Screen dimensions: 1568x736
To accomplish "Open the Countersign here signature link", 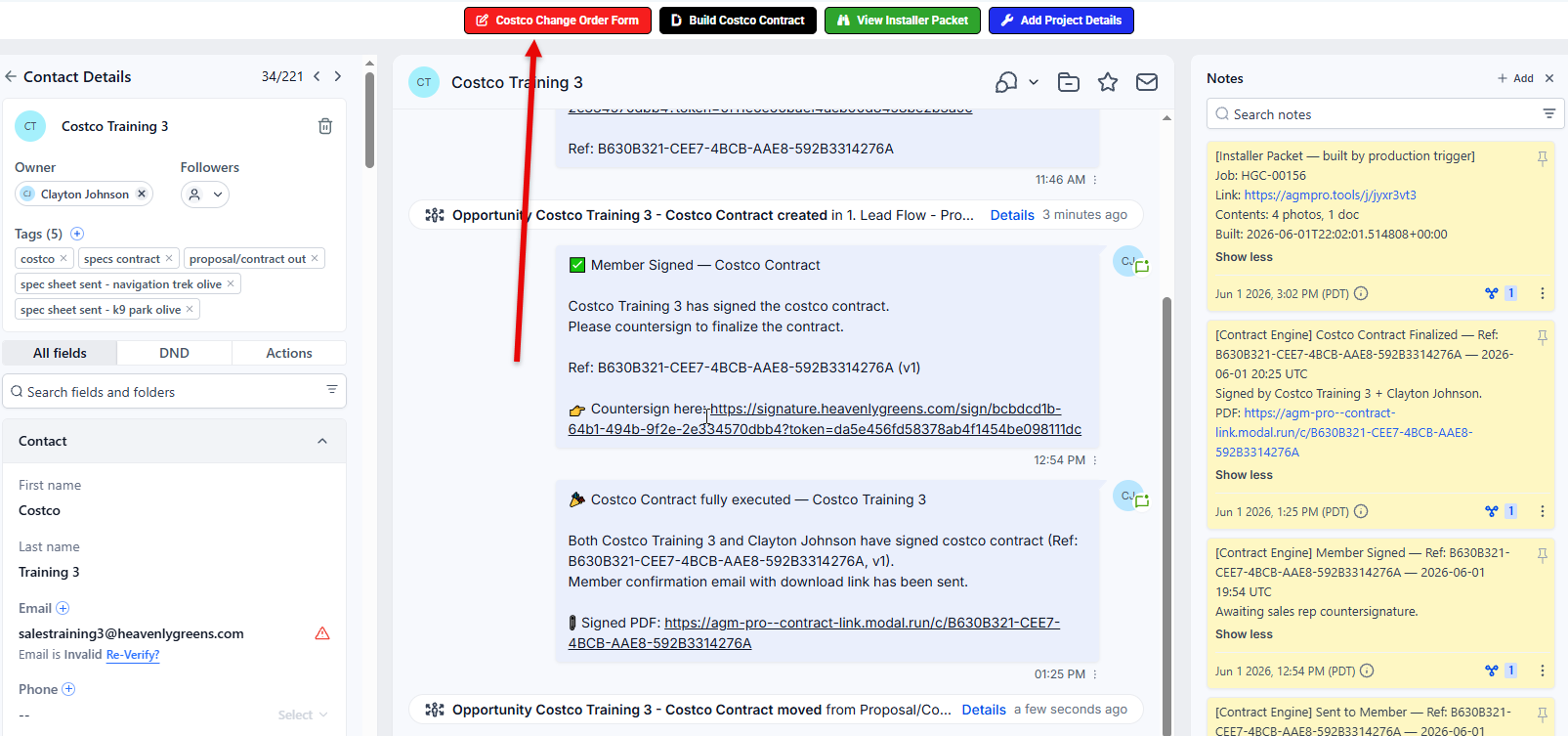I will [825, 419].
